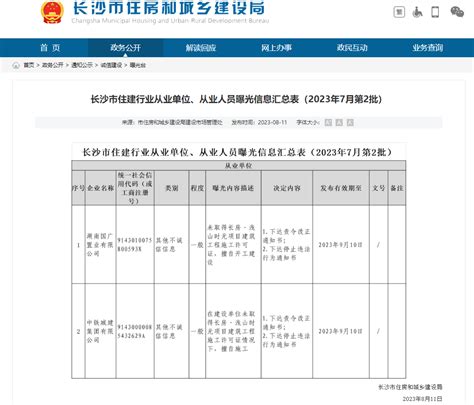Open the WeChat icon in header

point(457,12)
